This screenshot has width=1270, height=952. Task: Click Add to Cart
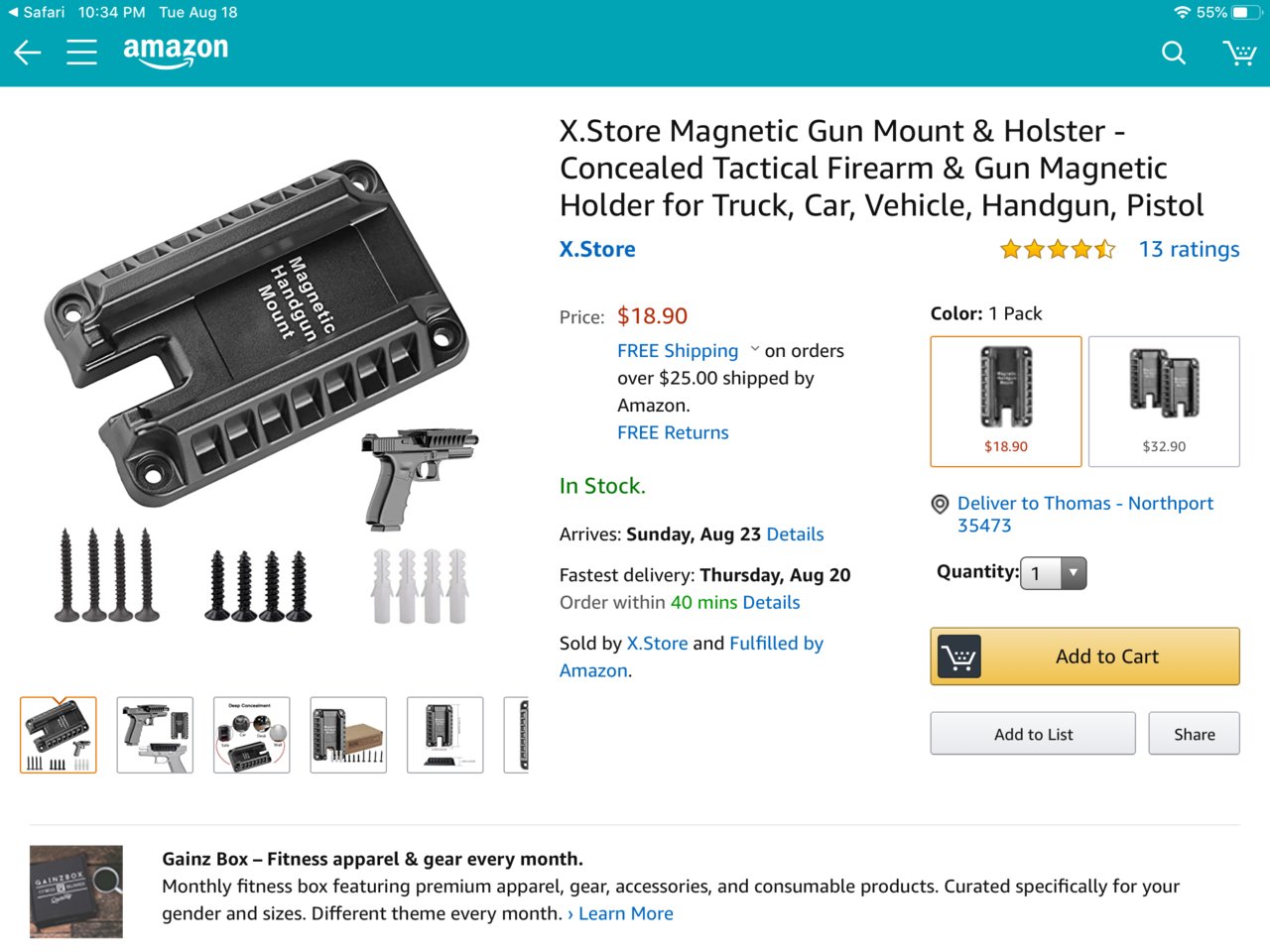1085,656
